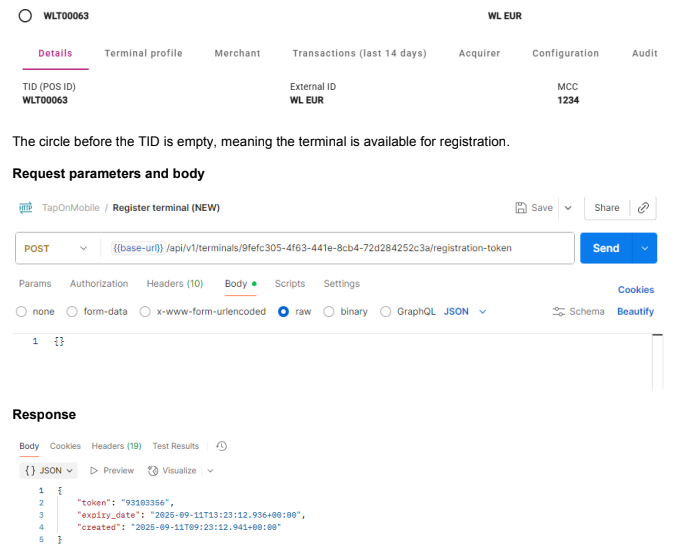Click the HTTP collection icon before TapOnMobile
The image size is (697, 557).
26,208
